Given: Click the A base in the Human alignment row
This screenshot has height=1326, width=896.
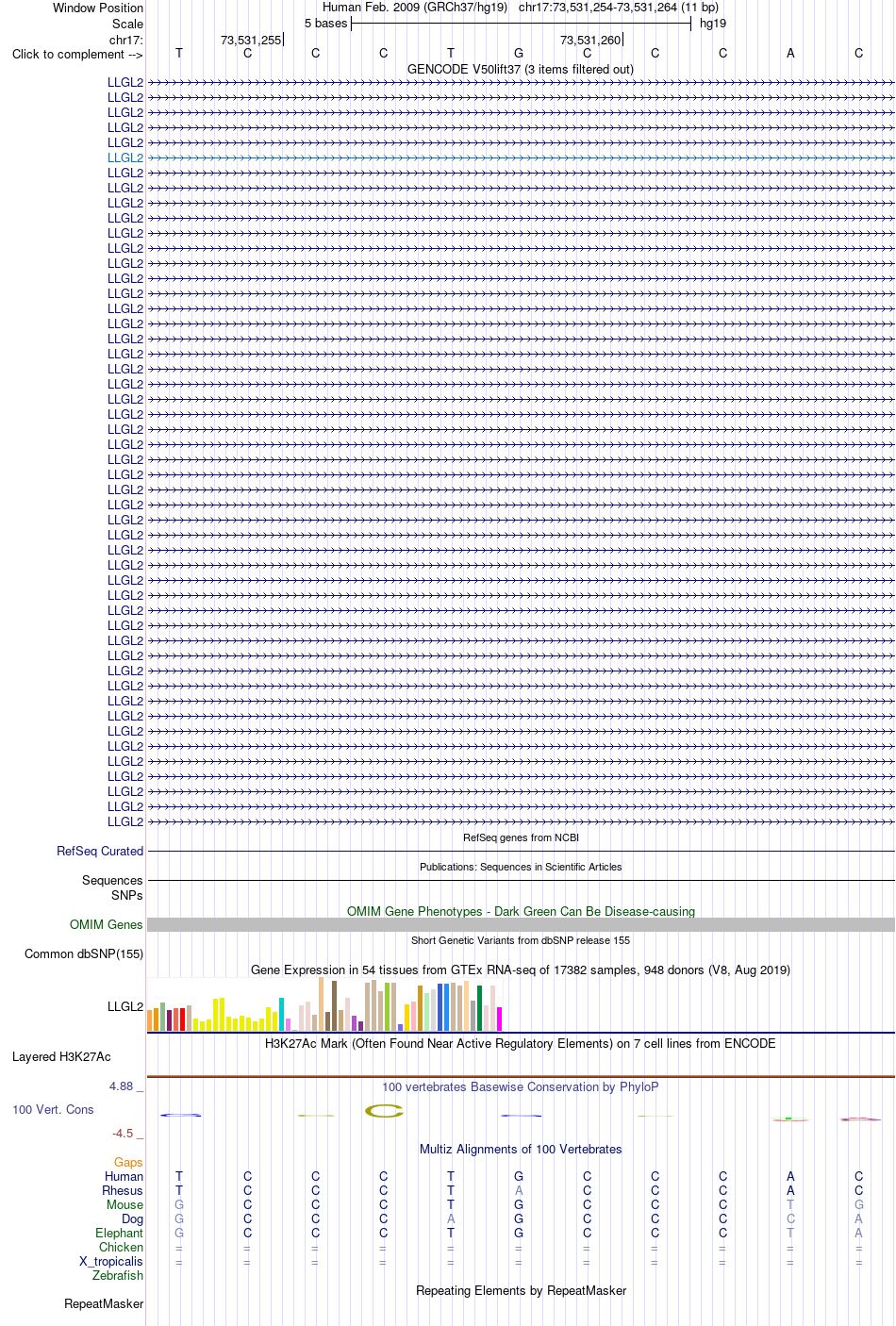Looking at the screenshot, I should click(x=790, y=1176).
